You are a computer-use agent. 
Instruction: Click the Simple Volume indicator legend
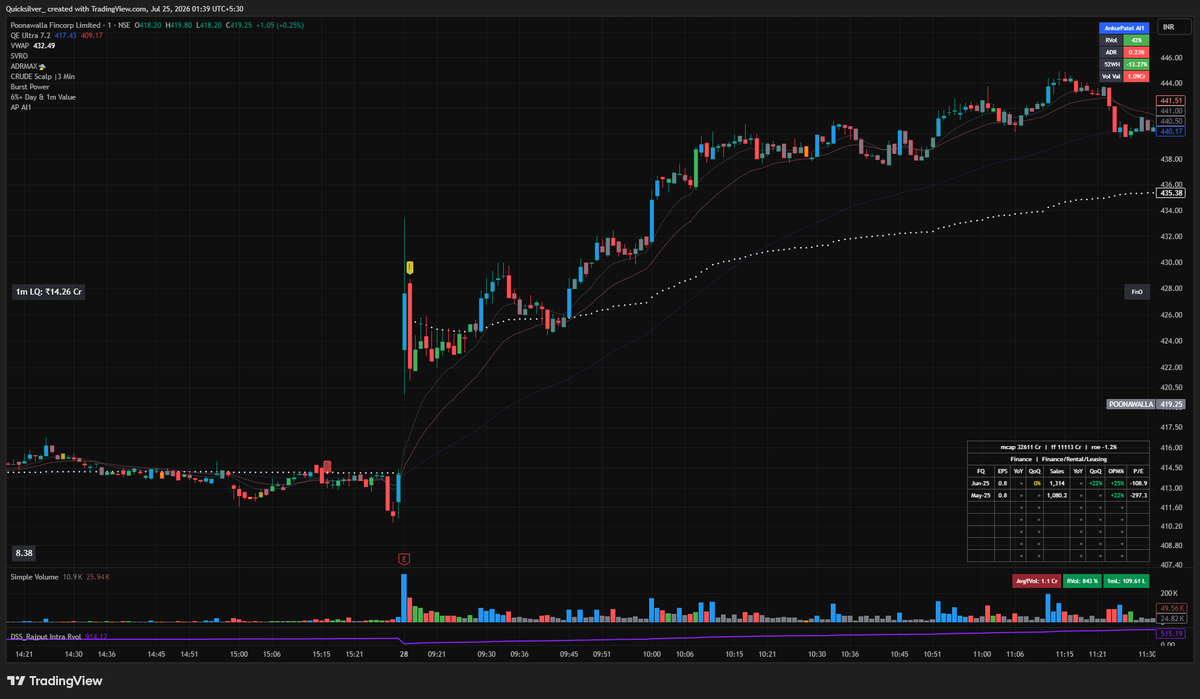tap(34, 577)
